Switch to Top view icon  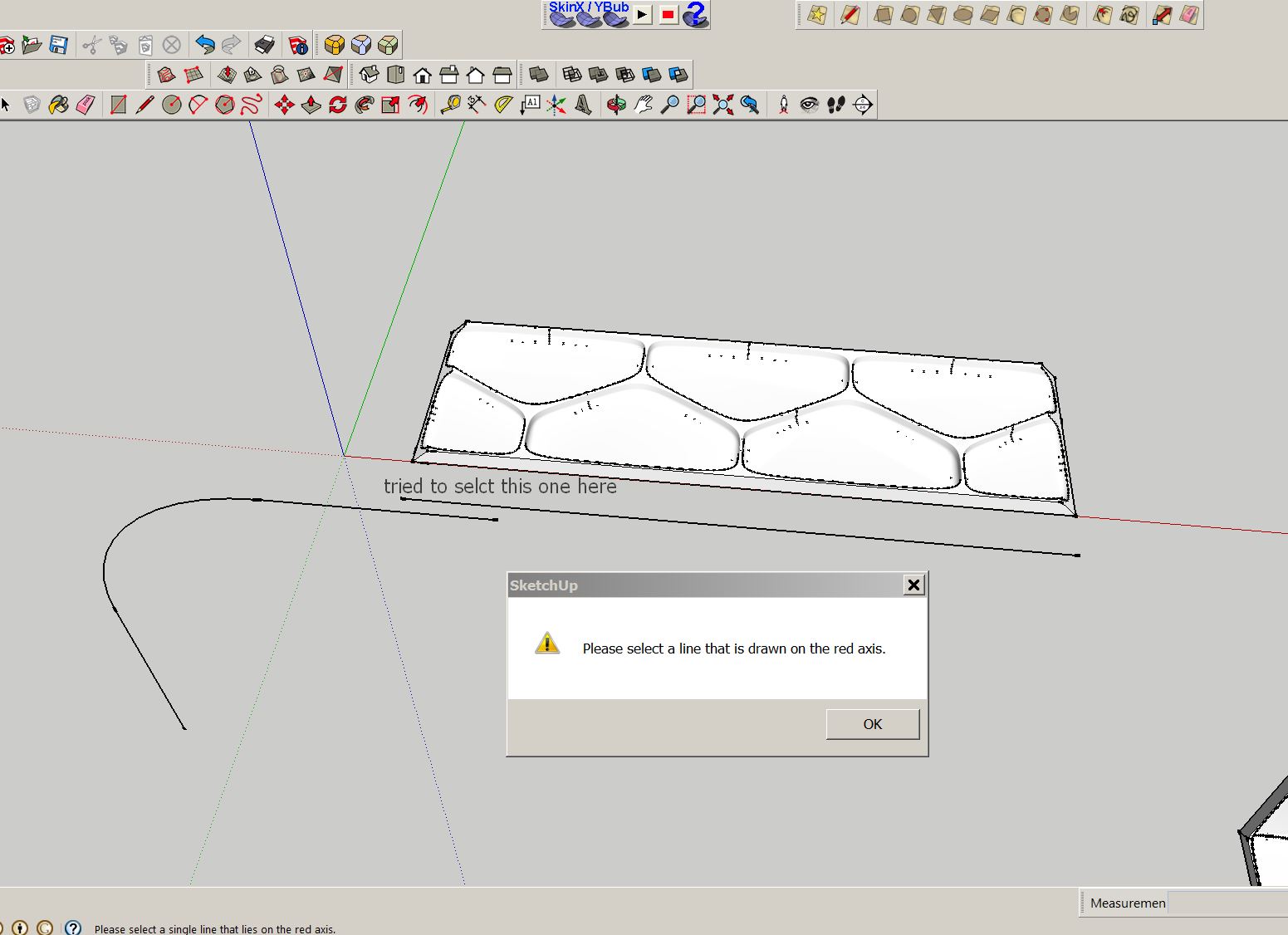395,75
